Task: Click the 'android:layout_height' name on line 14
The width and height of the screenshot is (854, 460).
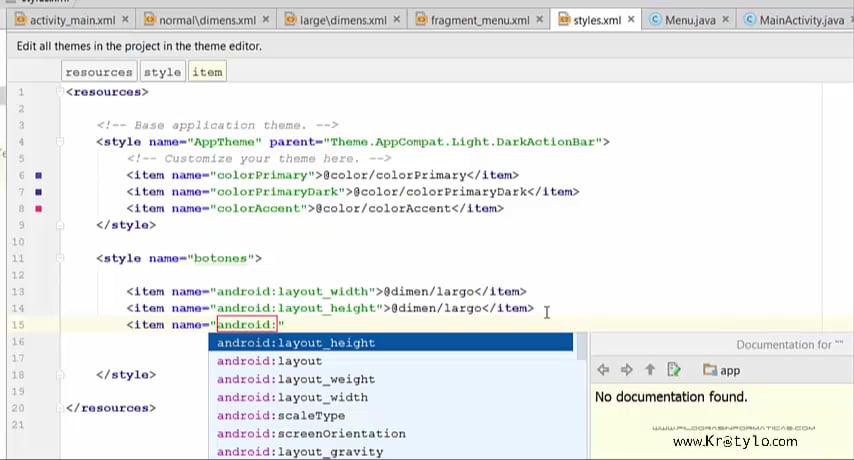Action: coord(297,308)
